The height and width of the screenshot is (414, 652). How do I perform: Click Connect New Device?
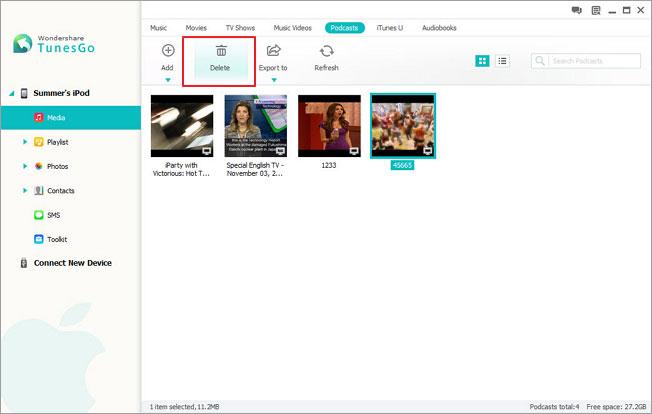(73, 263)
